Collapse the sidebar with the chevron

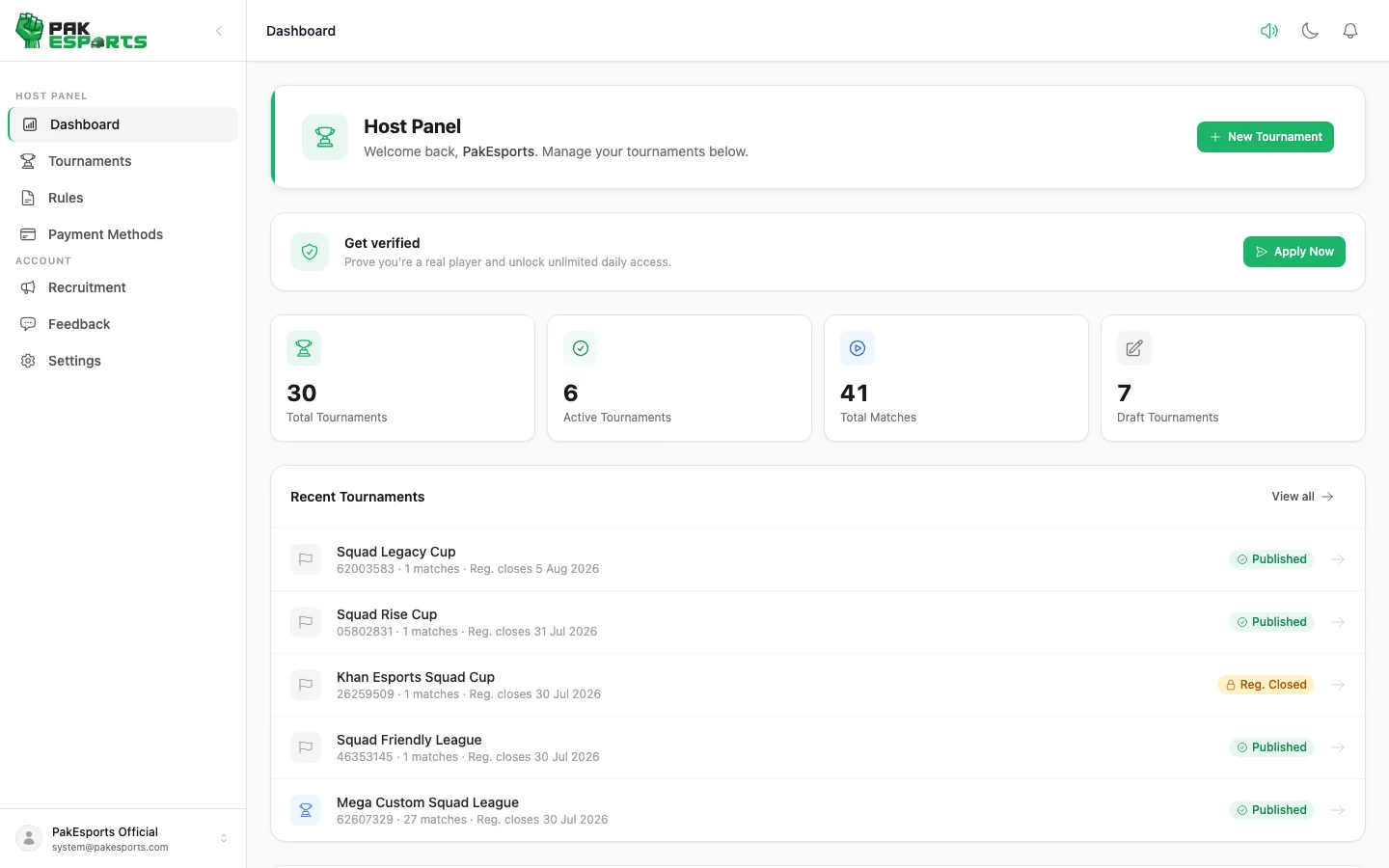219,31
